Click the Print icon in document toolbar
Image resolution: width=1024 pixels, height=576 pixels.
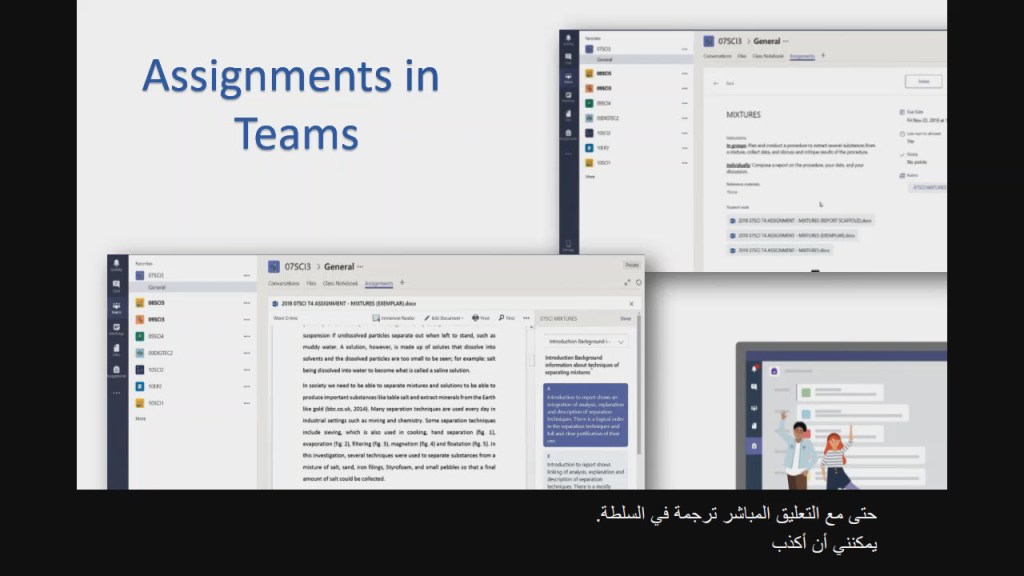480,318
